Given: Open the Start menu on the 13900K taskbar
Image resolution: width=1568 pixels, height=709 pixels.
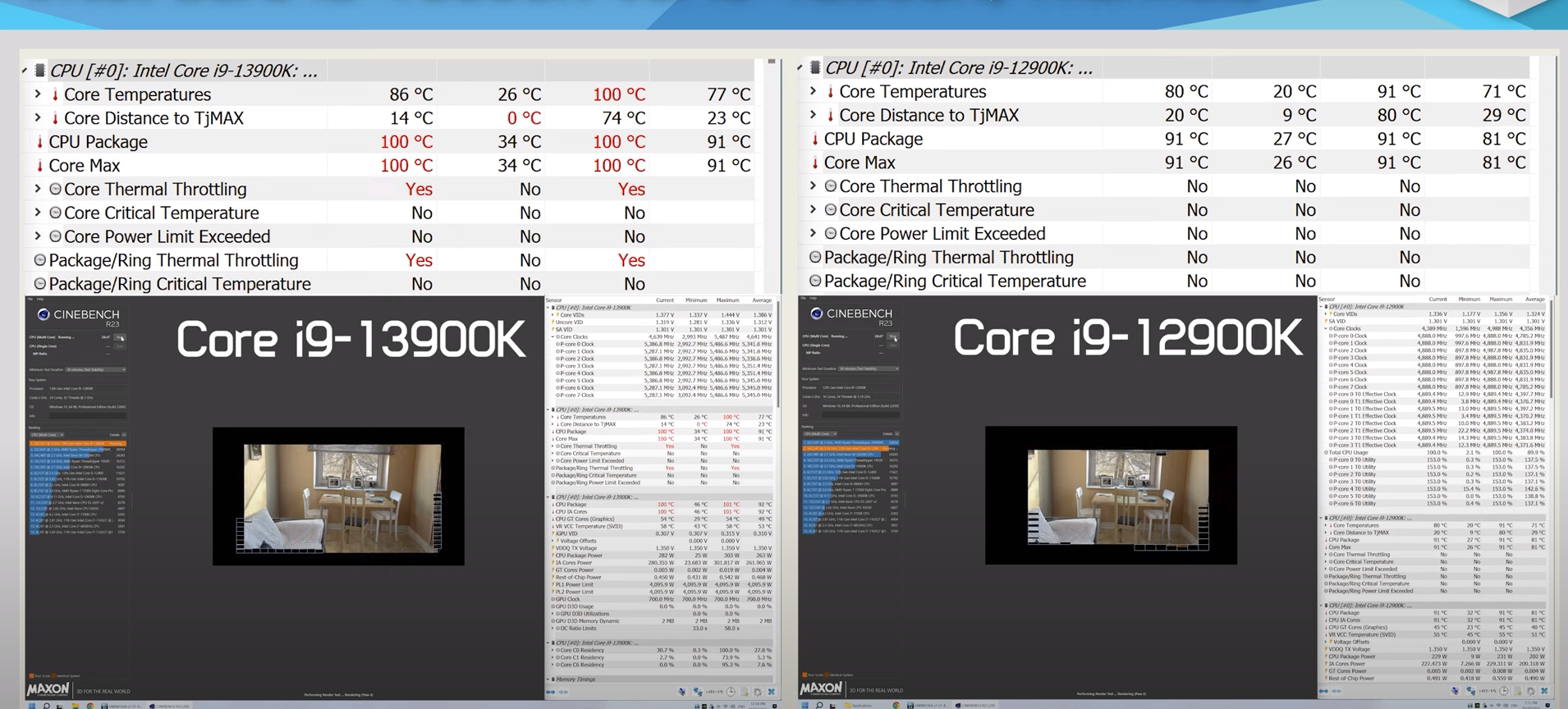Looking at the screenshot, I should [x=33, y=705].
